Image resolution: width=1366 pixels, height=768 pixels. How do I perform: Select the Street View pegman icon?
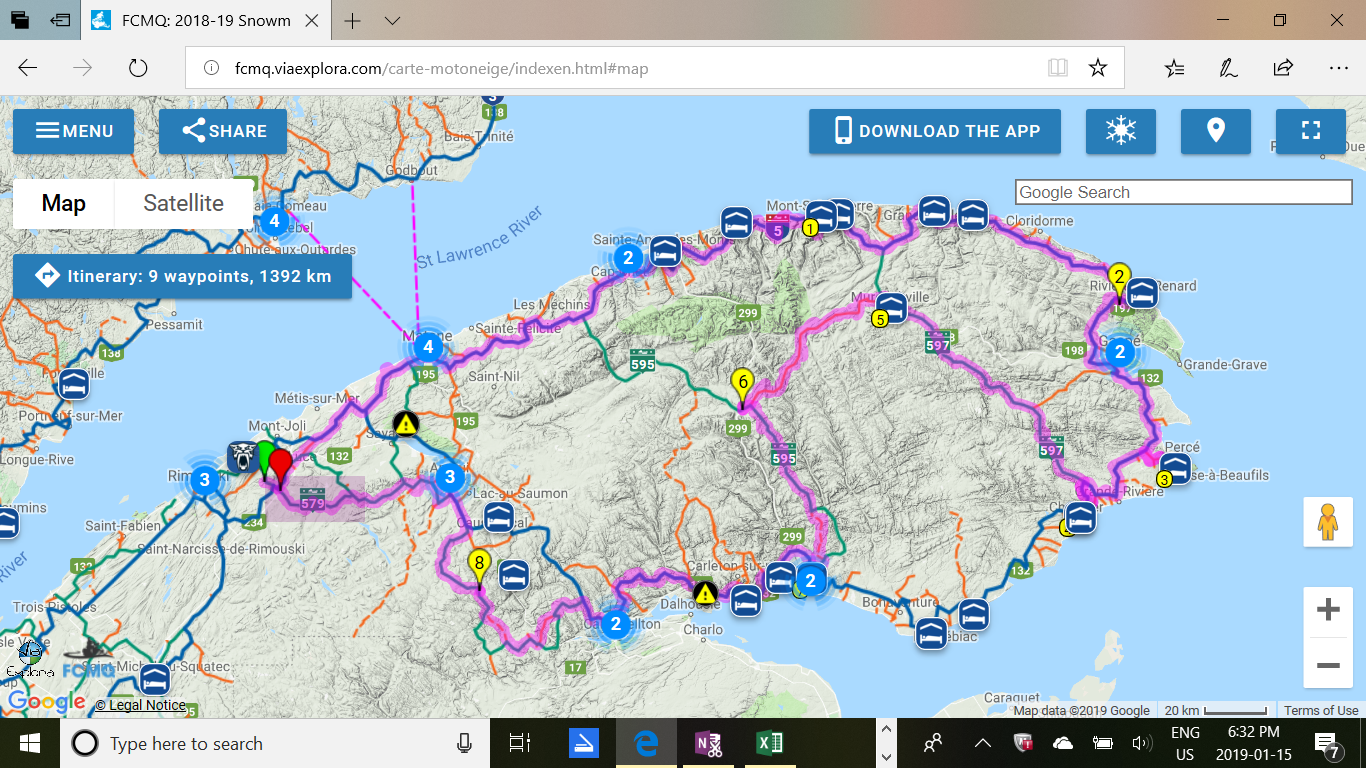pyautogui.click(x=1328, y=522)
